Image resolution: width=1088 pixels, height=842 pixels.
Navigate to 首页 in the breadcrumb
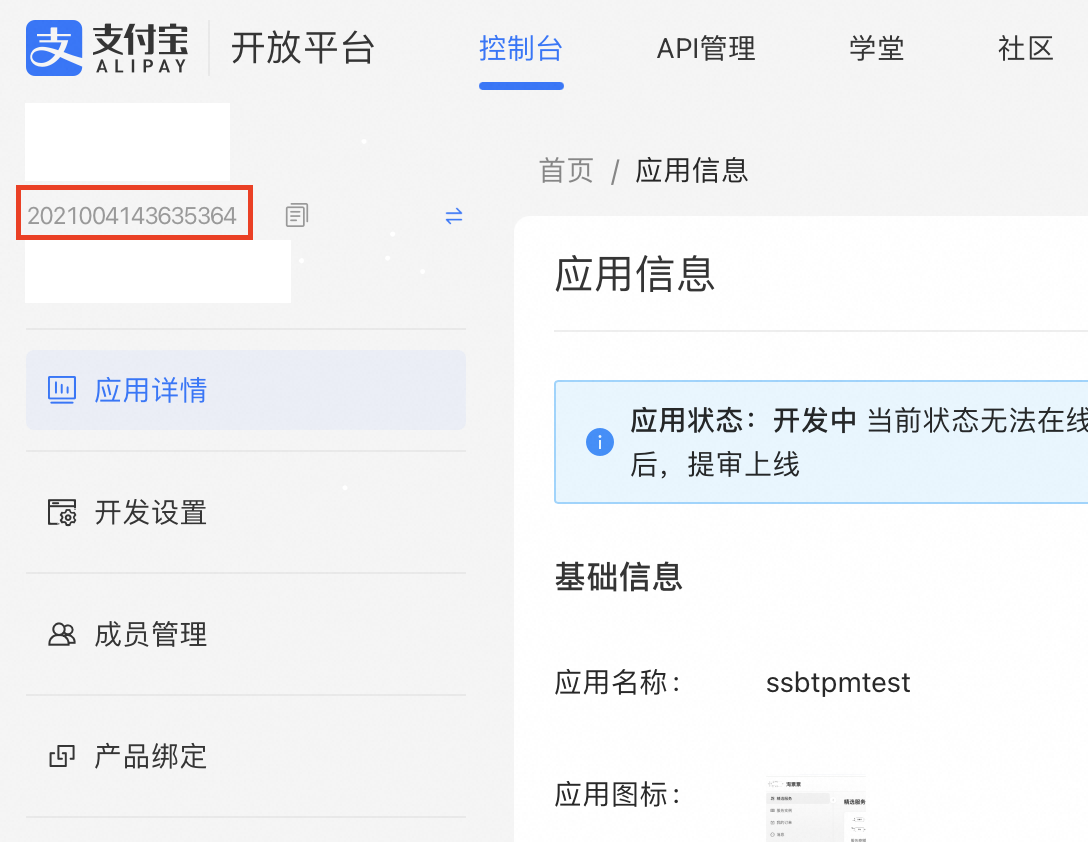[x=566, y=170]
